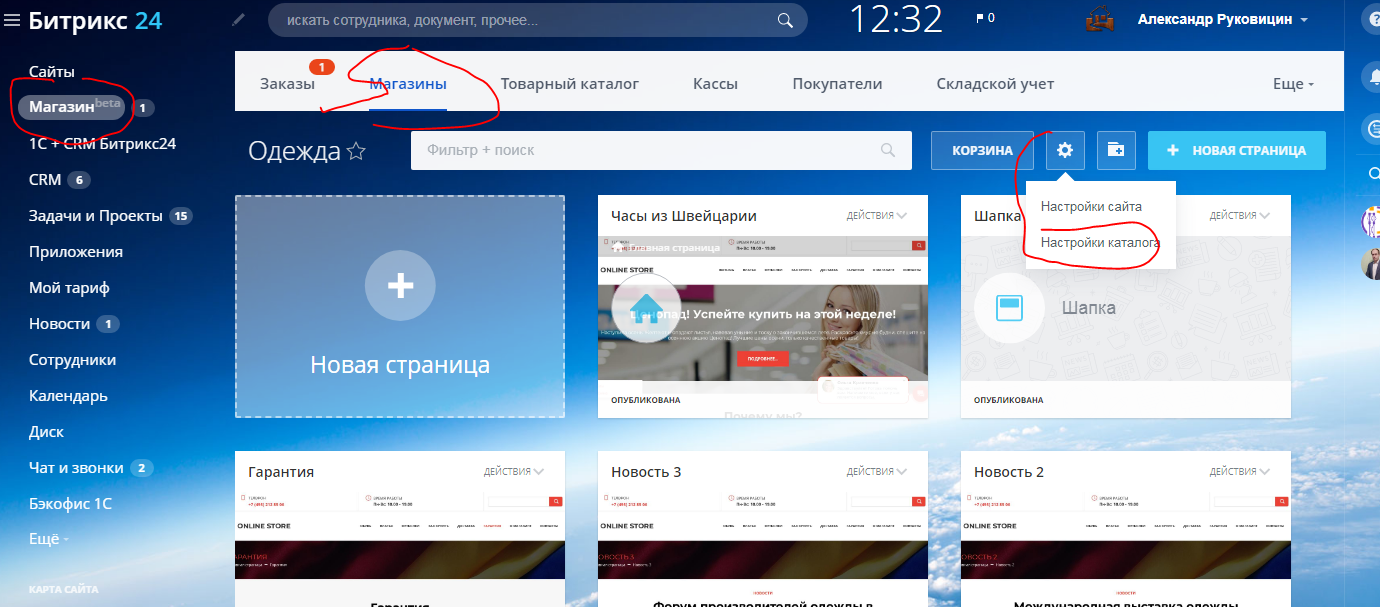This screenshot has height=607, width=1380.
Task: Expand the Еще dropdown in the tab bar
Action: pyautogui.click(x=1293, y=85)
